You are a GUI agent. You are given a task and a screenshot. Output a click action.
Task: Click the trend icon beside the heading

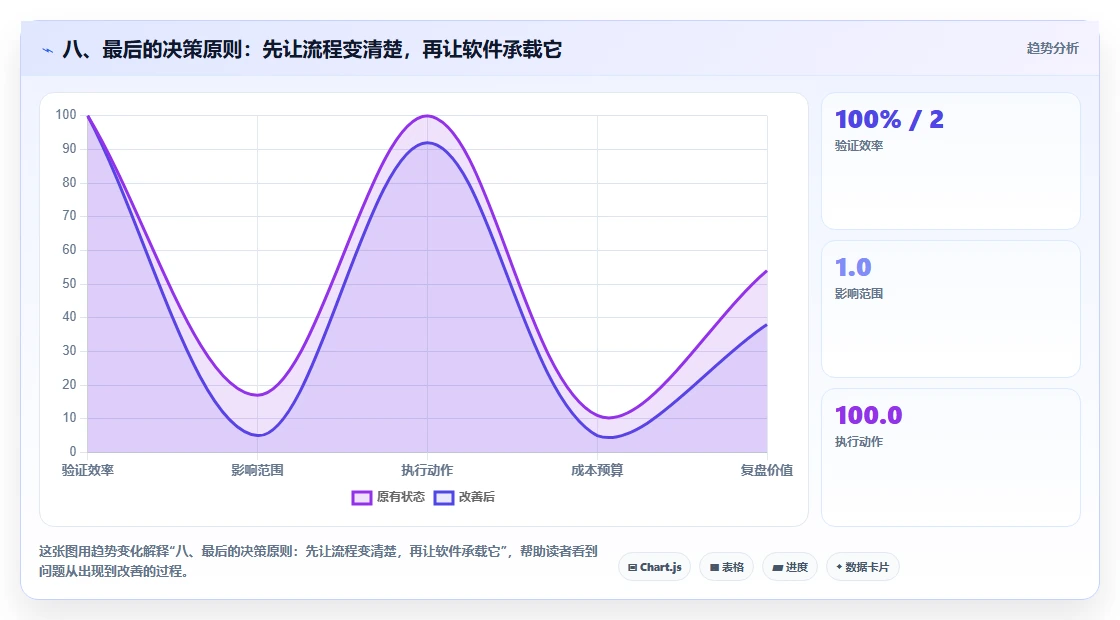(48, 50)
